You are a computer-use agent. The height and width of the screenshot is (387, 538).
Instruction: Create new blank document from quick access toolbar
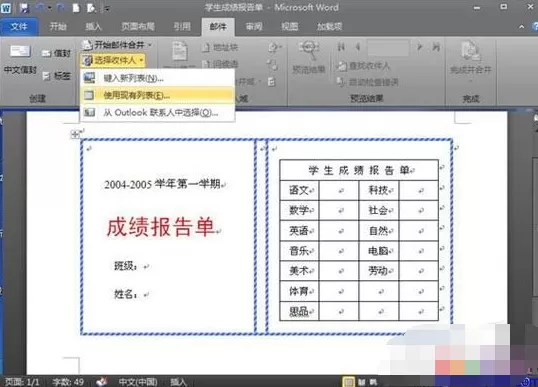(x=76, y=8)
